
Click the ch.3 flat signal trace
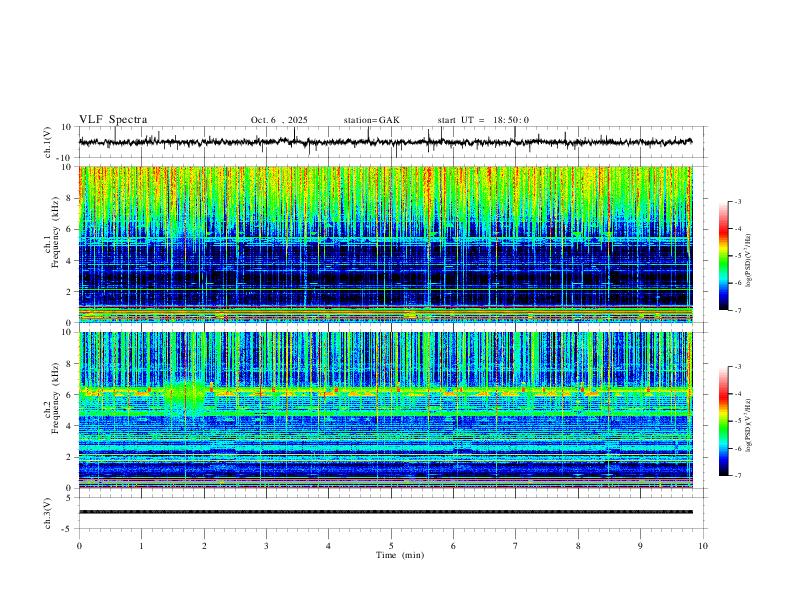(x=385, y=512)
